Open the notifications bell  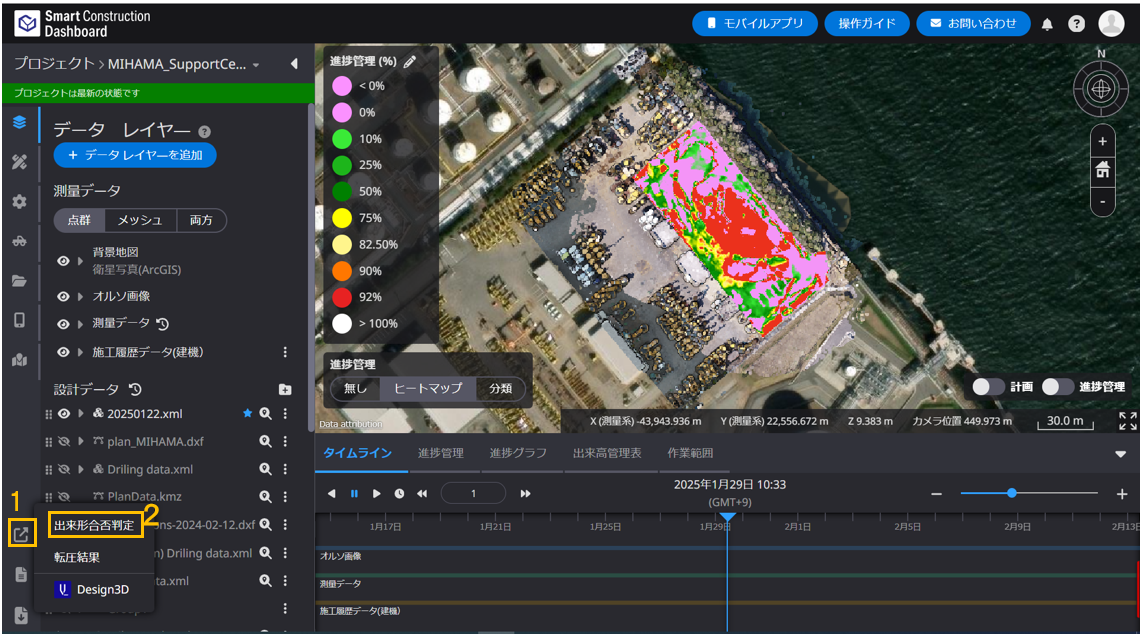[x=1047, y=24]
